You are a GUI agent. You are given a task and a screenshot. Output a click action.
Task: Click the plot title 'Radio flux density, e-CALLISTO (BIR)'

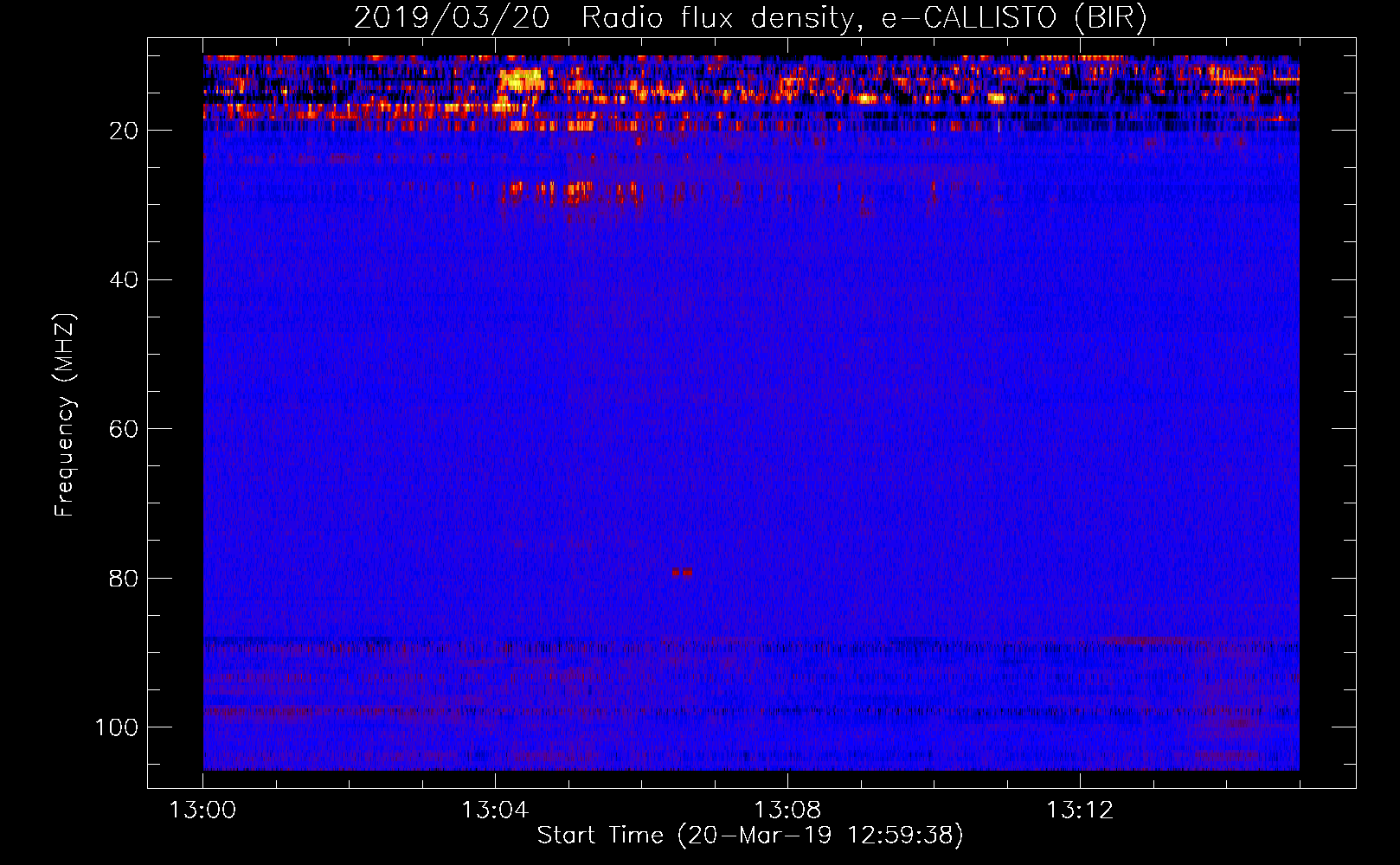[x=864, y=18]
